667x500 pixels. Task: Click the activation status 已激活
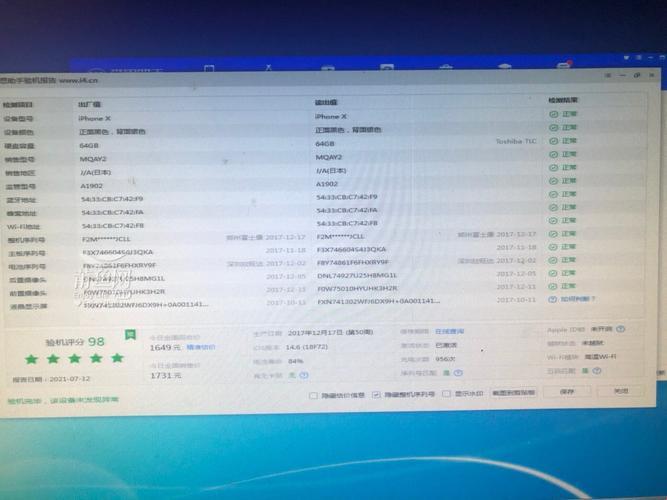446,345
